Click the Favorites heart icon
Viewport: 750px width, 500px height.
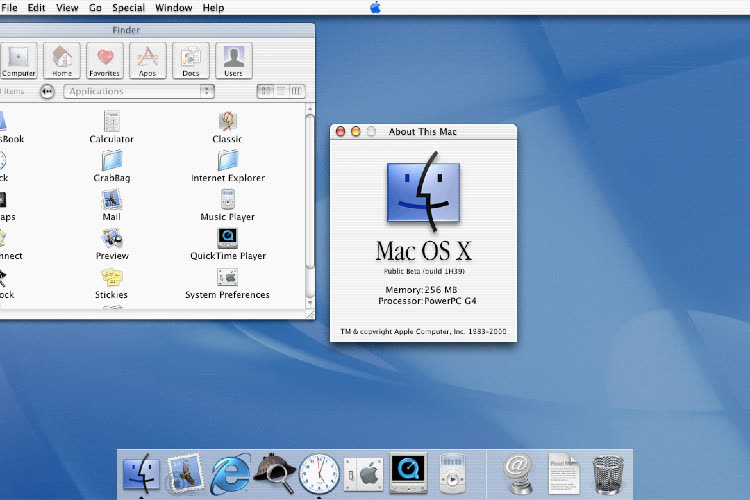(x=104, y=60)
